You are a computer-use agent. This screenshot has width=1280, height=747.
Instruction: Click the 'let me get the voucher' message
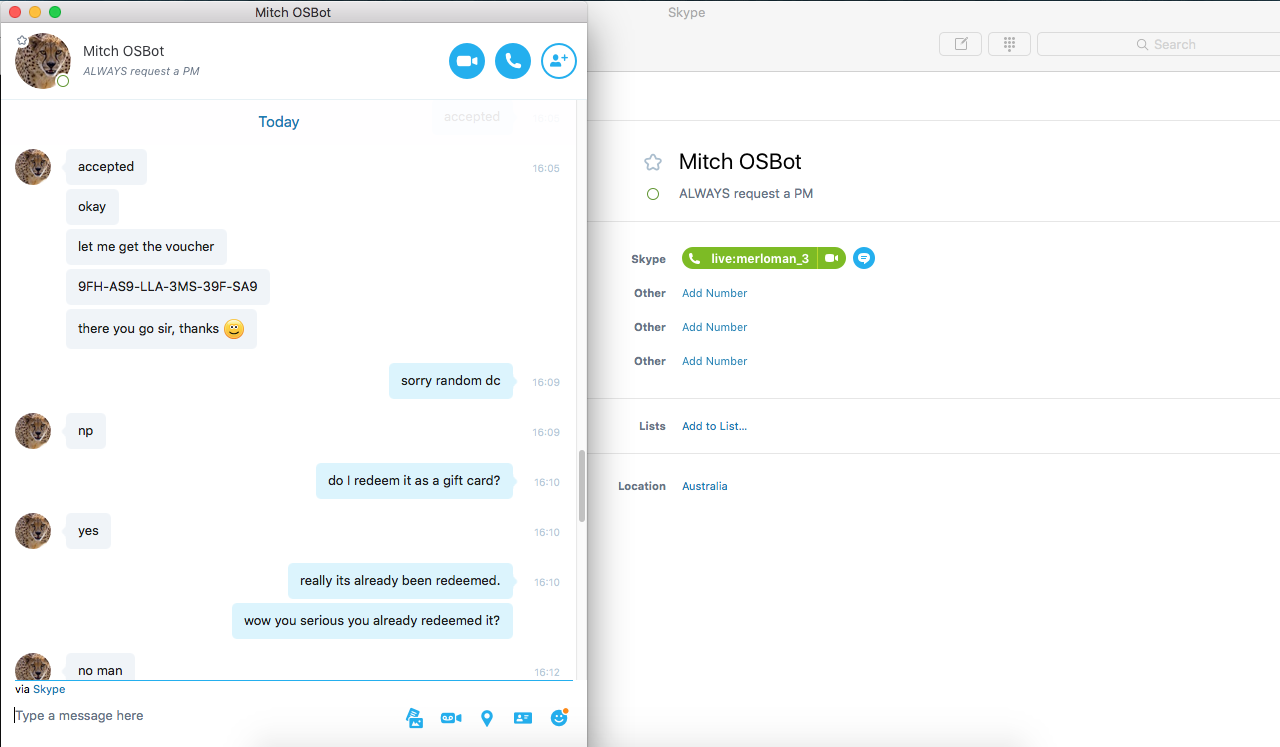(146, 247)
